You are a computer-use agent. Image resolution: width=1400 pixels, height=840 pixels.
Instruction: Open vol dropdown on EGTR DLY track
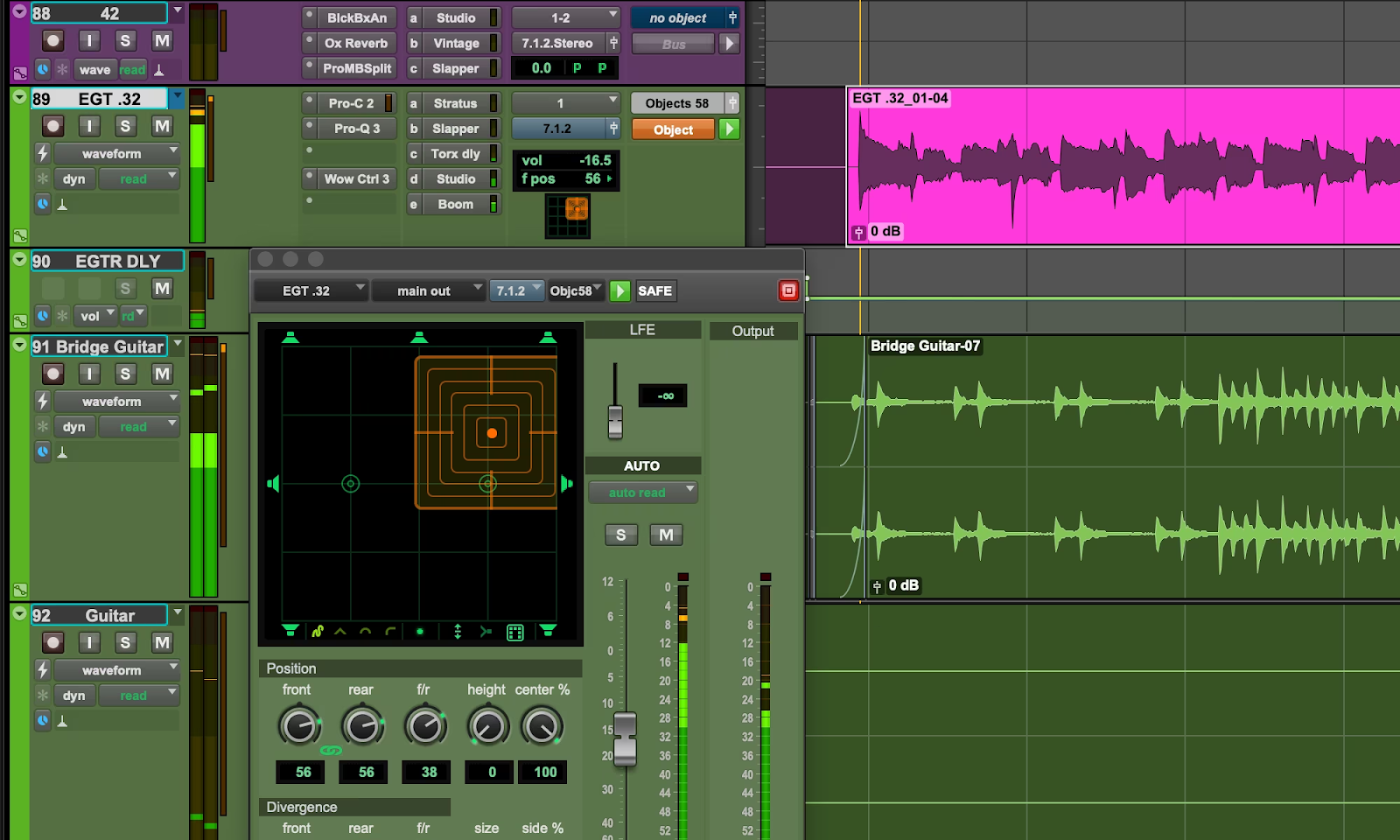[x=96, y=316]
